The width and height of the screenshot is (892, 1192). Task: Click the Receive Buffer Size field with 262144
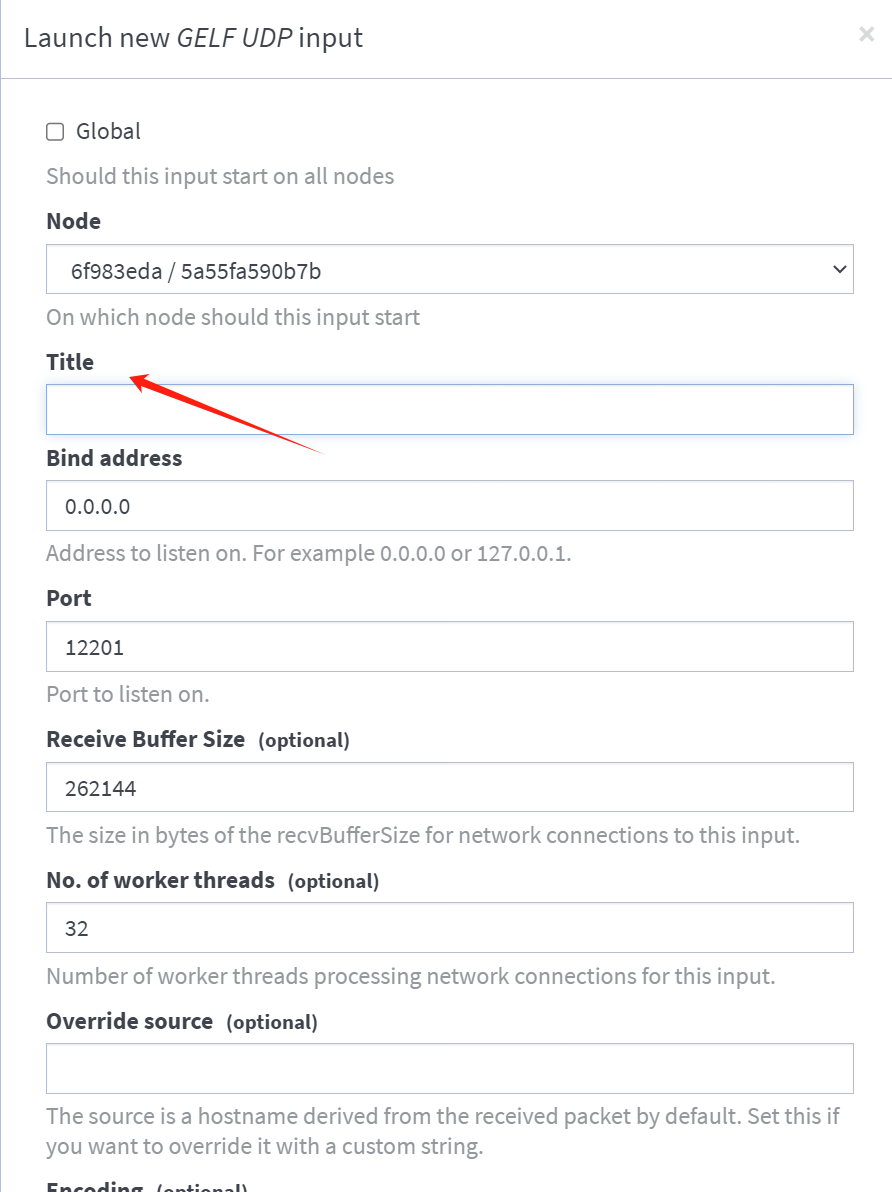(x=449, y=787)
